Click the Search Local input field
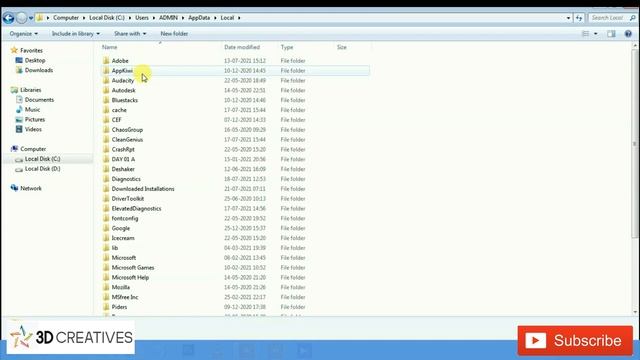This screenshot has width=640, height=360. 612,18
